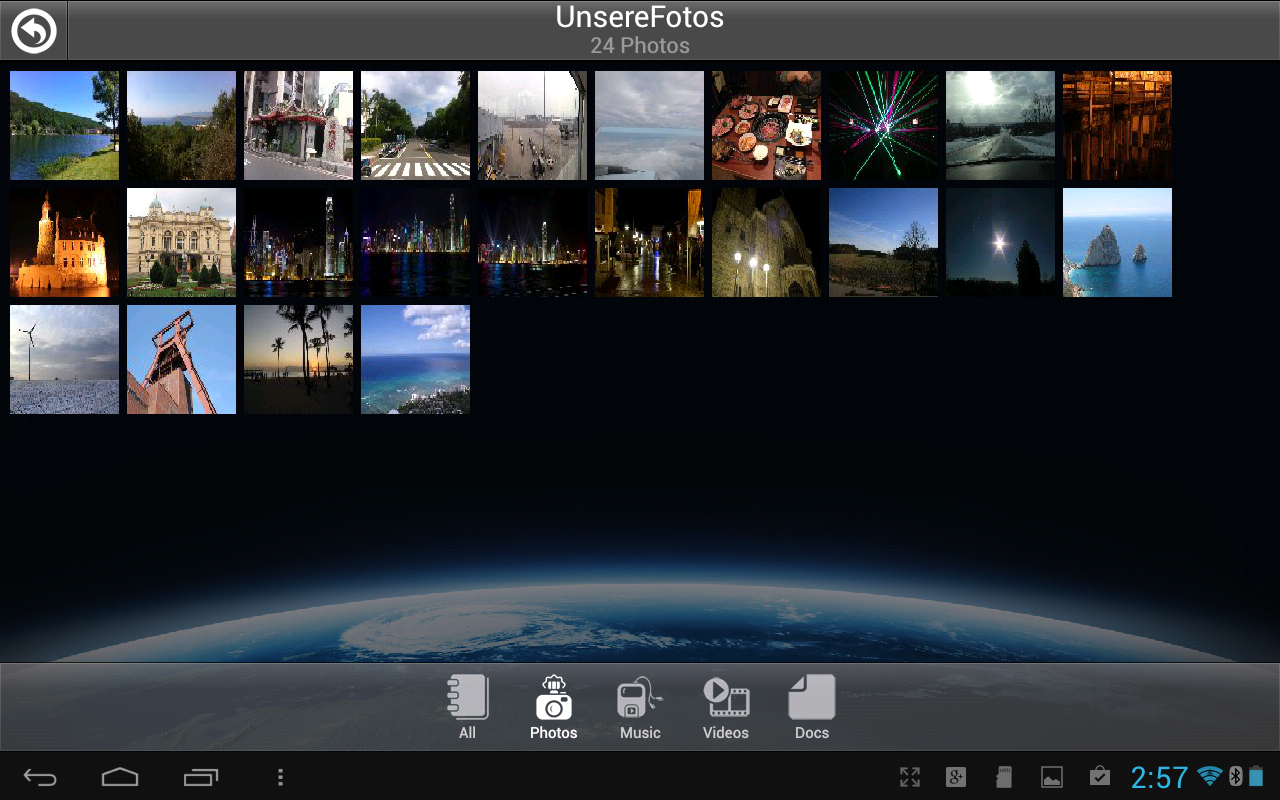Open the green laser light show photo

pyautogui.click(x=883, y=125)
